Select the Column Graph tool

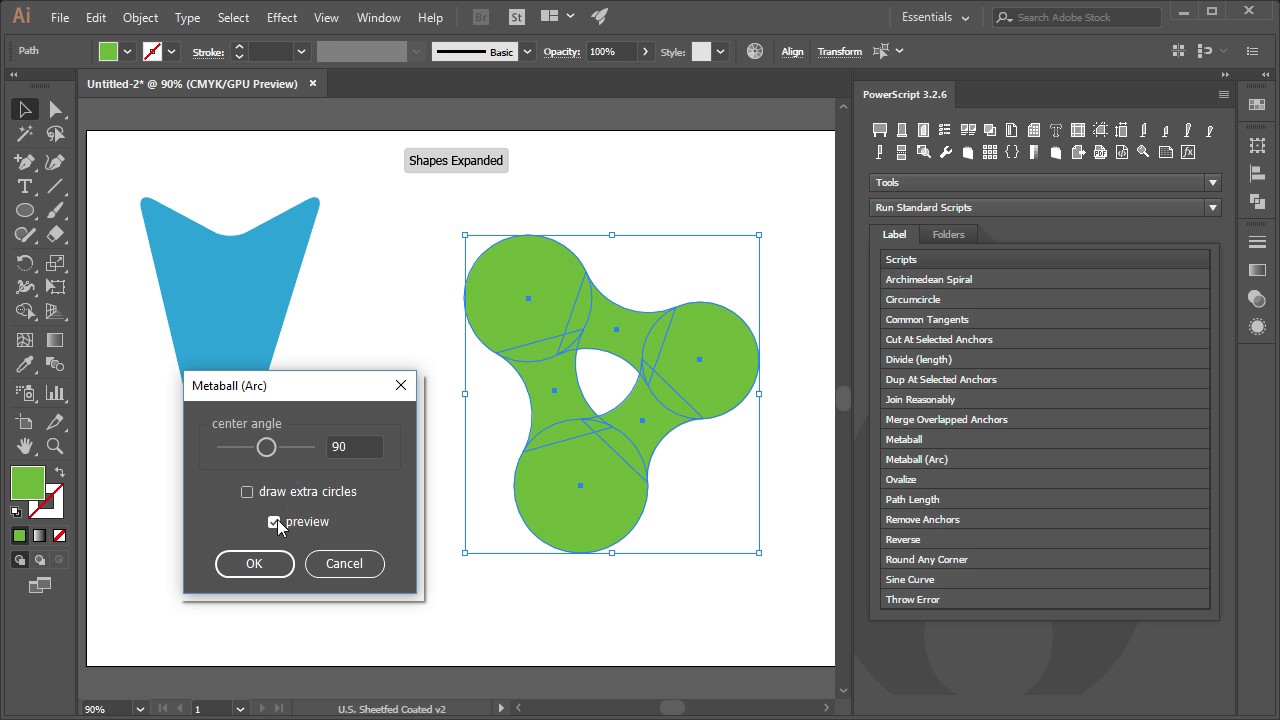point(55,393)
